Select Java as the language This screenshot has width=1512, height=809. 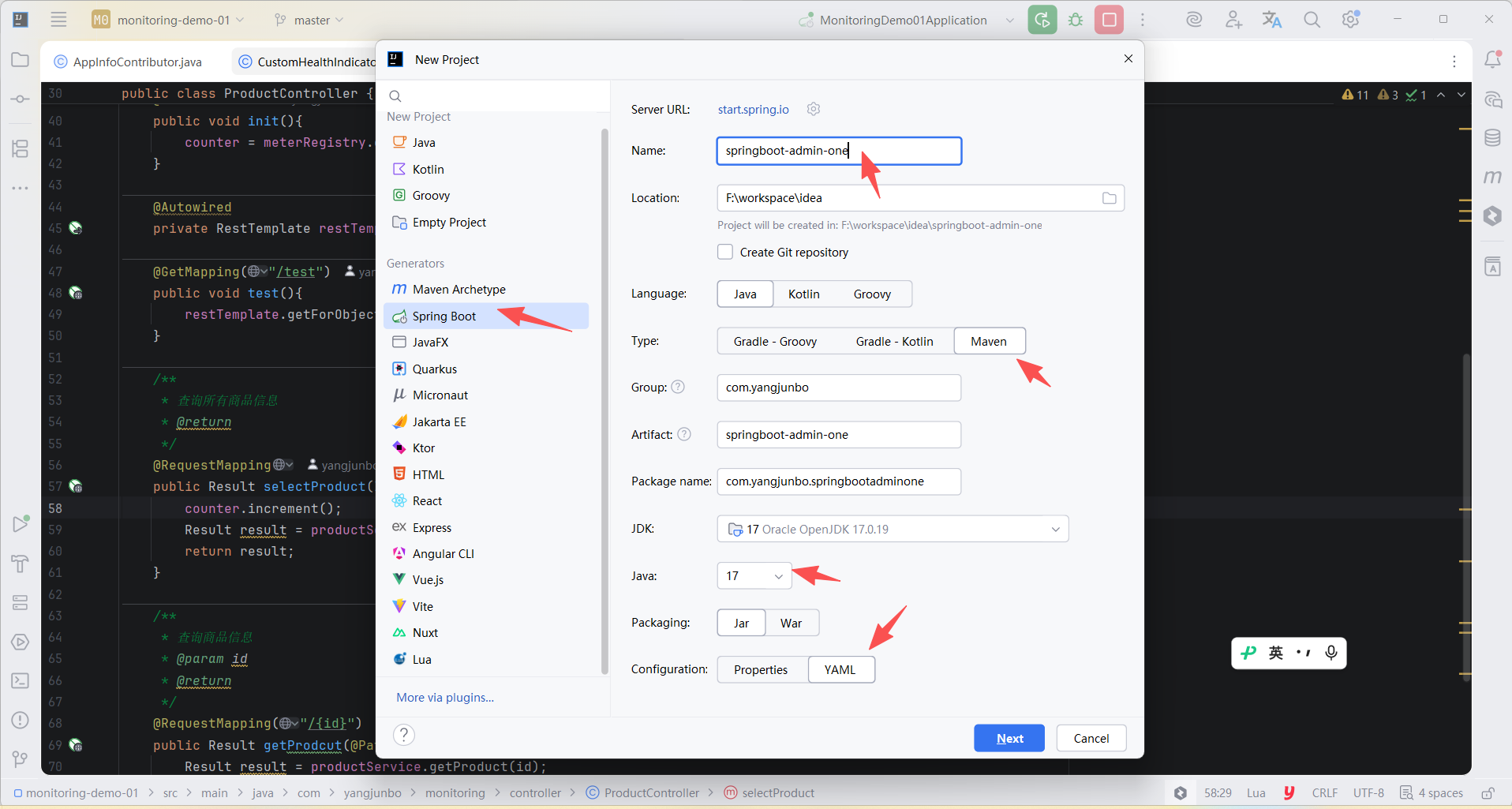tap(745, 294)
